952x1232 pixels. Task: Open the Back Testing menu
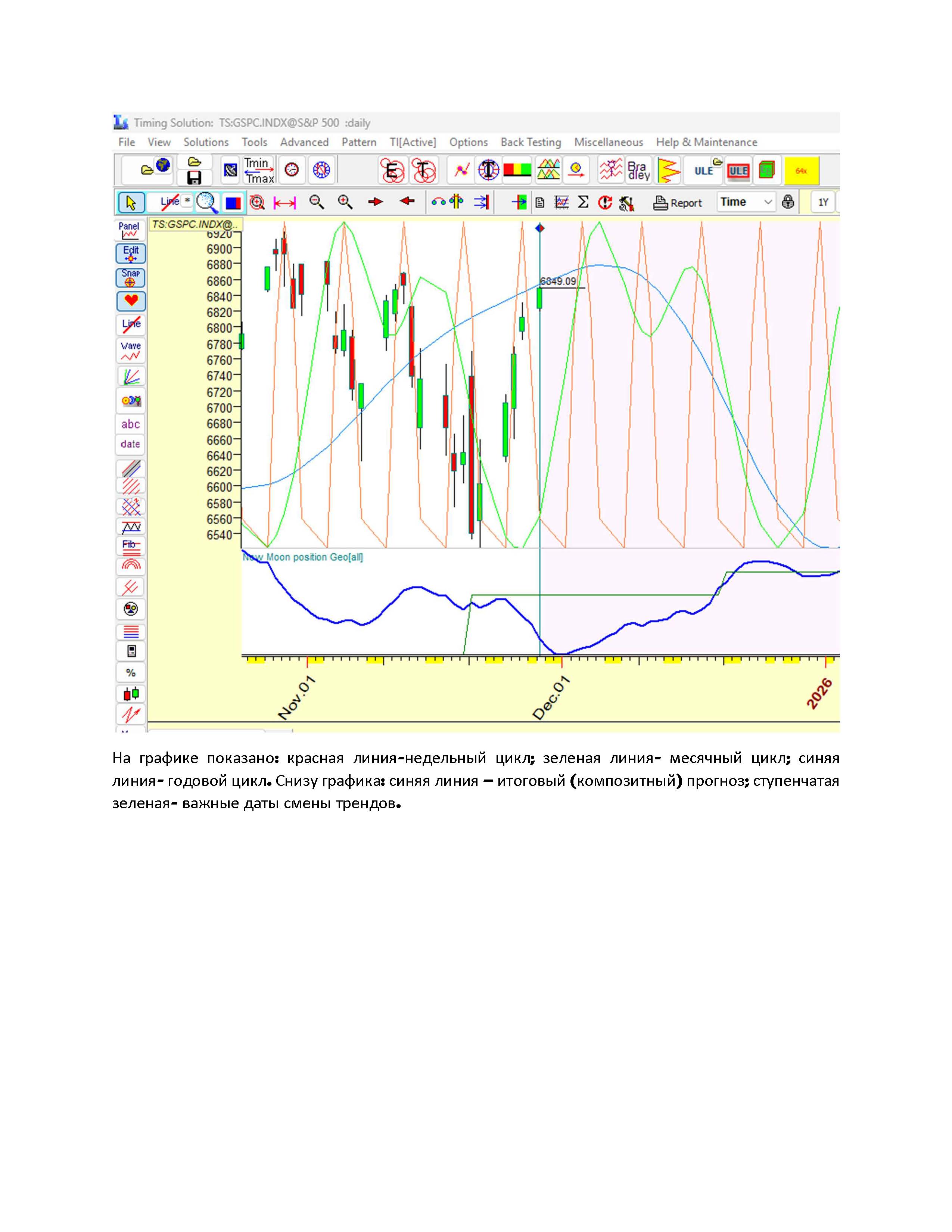(531, 142)
